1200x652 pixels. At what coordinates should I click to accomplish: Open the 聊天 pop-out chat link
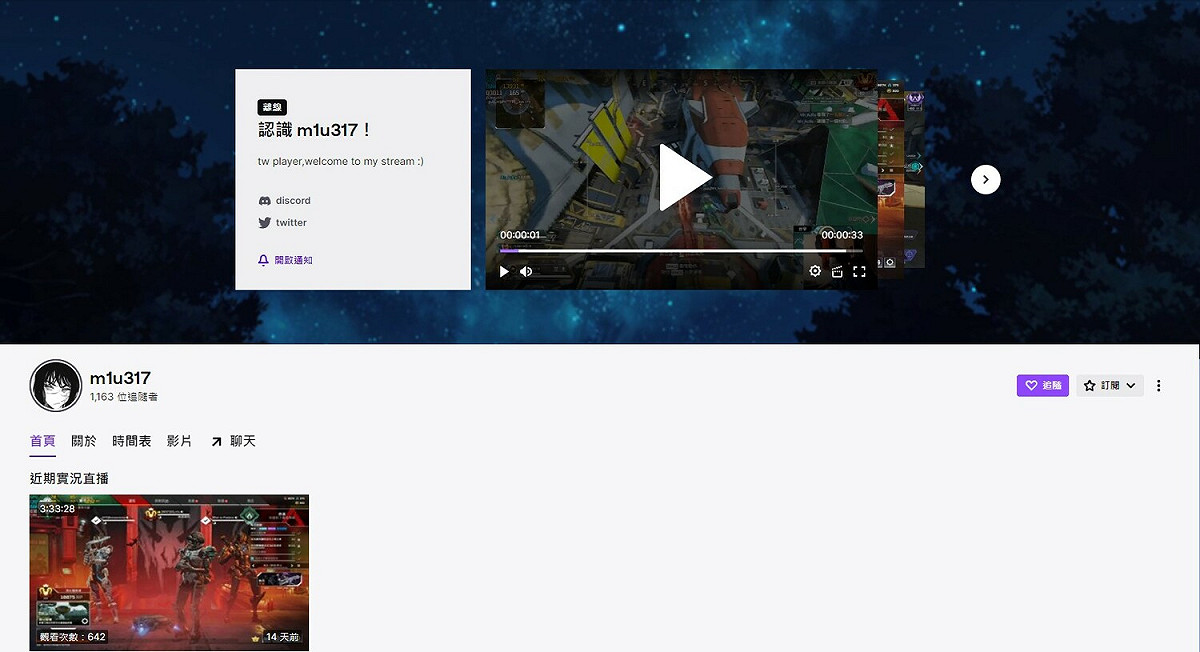coord(233,441)
